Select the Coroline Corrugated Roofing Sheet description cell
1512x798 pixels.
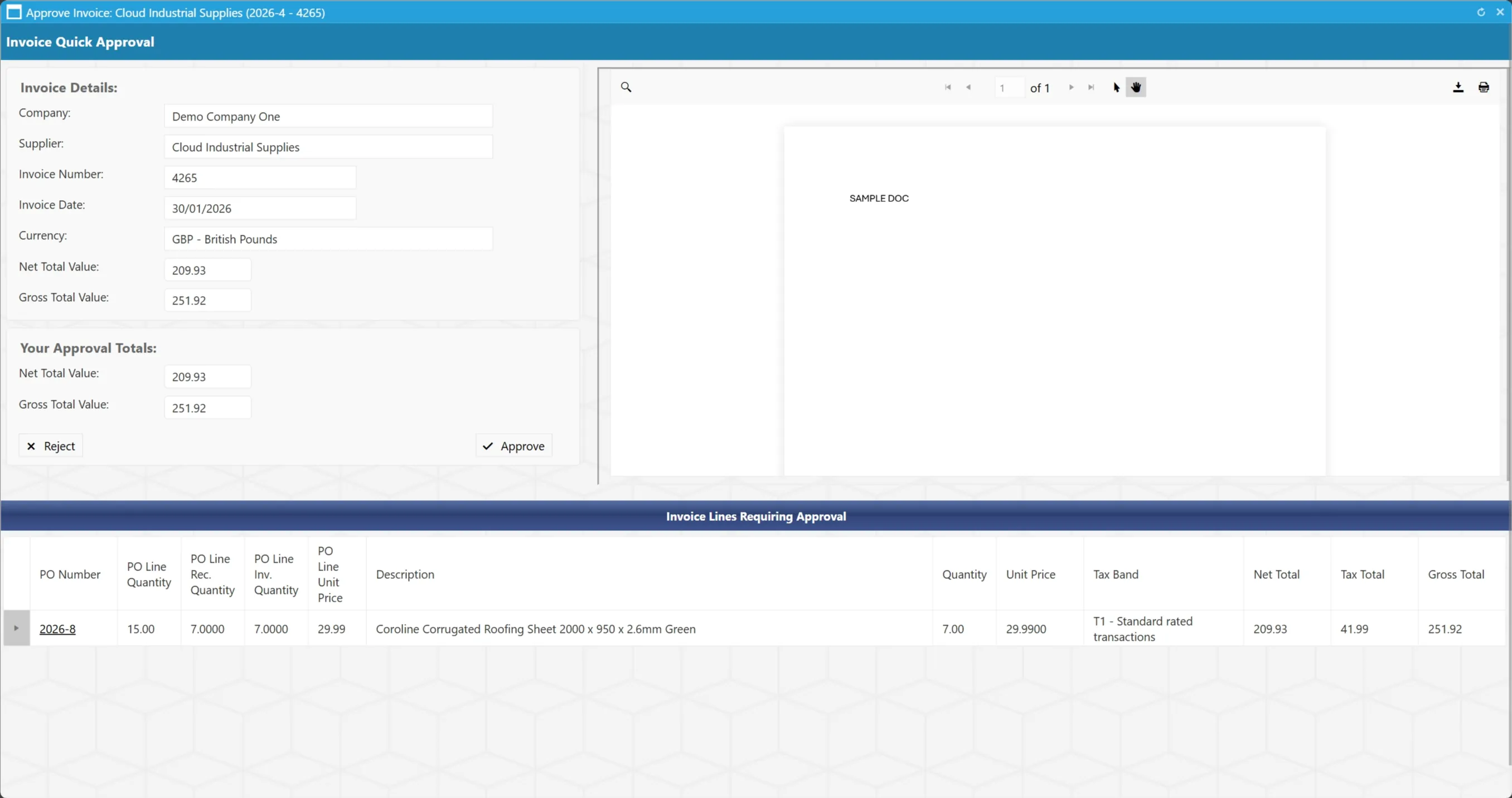coord(649,628)
